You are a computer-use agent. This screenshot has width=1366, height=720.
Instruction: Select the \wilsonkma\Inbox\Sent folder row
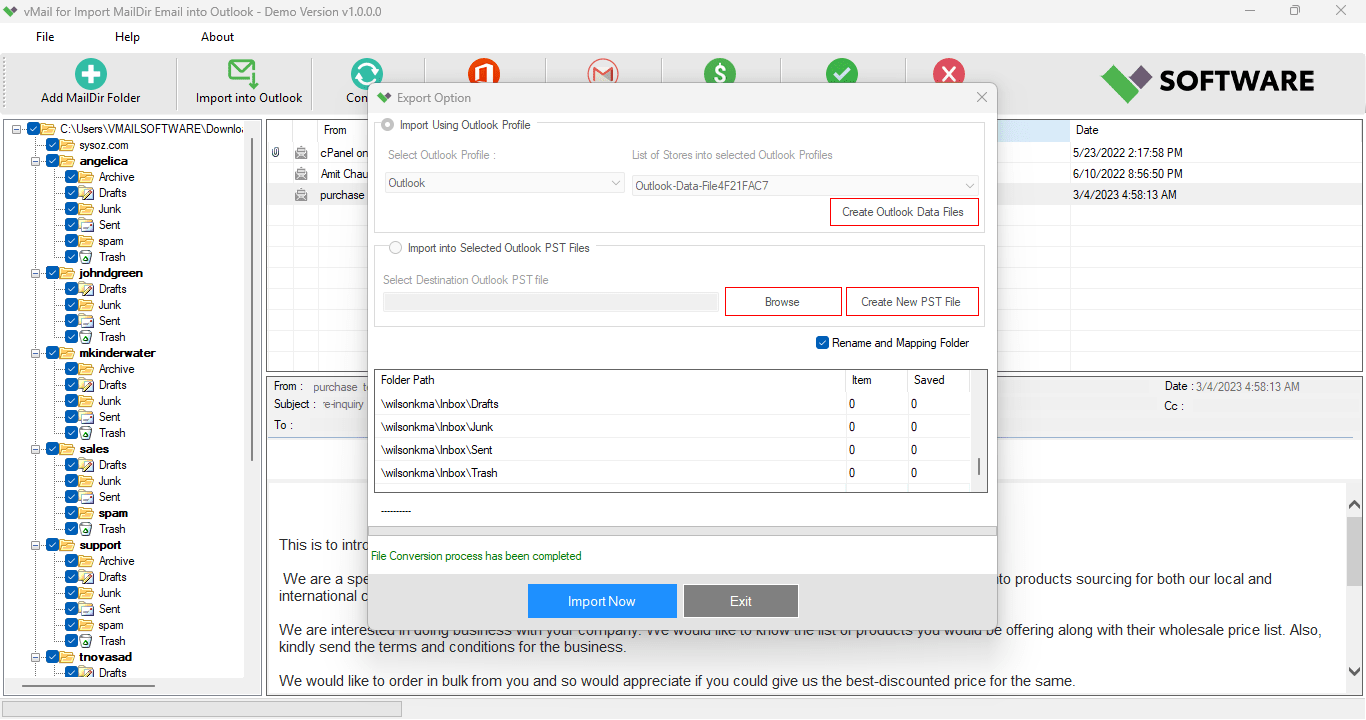tap(673, 450)
